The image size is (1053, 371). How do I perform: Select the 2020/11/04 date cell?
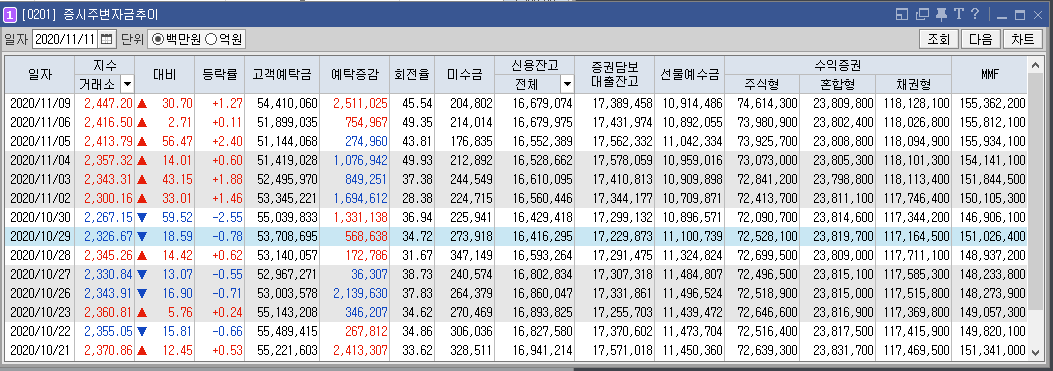[x=40, y=160]
